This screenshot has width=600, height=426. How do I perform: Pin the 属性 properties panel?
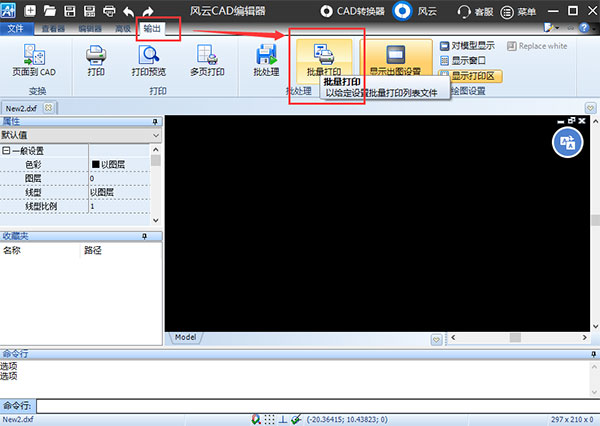coord(155,122)
